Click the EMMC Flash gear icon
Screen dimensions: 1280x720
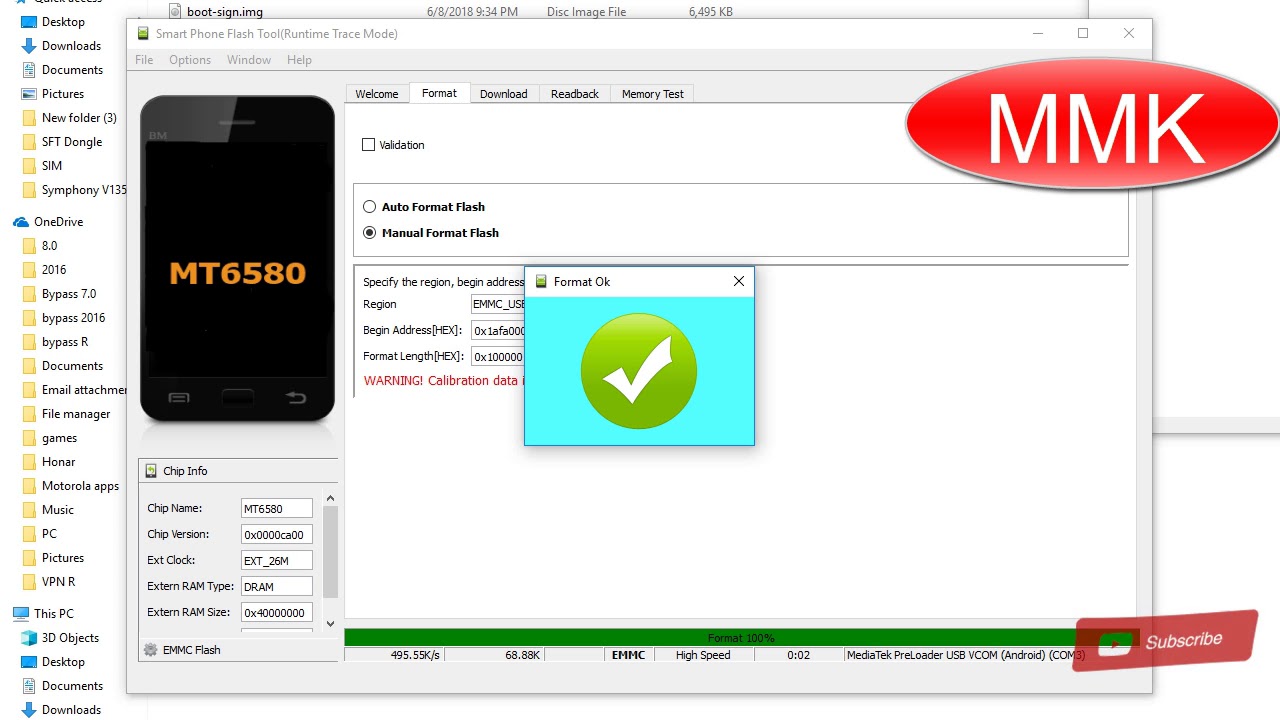(151, 650)
